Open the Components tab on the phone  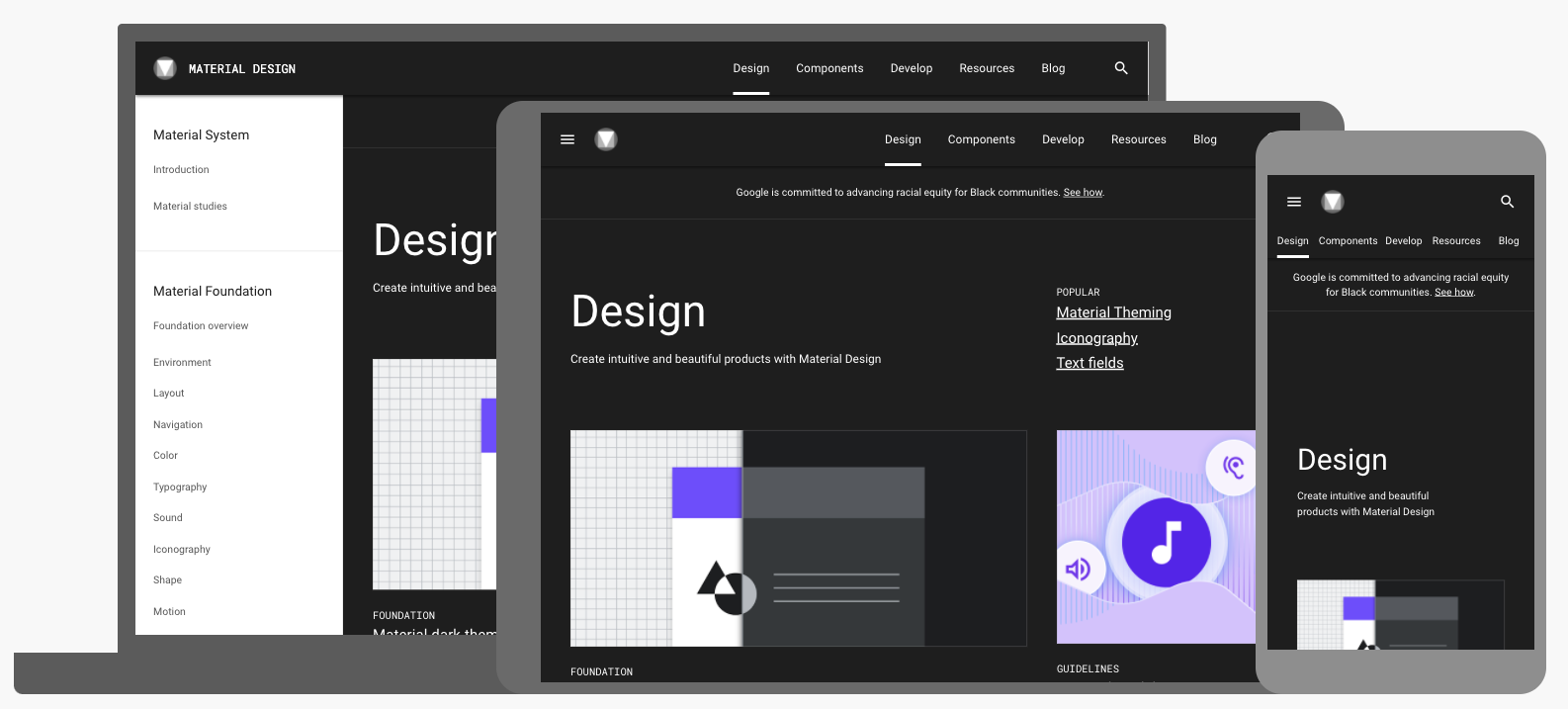pos(1348,241)
